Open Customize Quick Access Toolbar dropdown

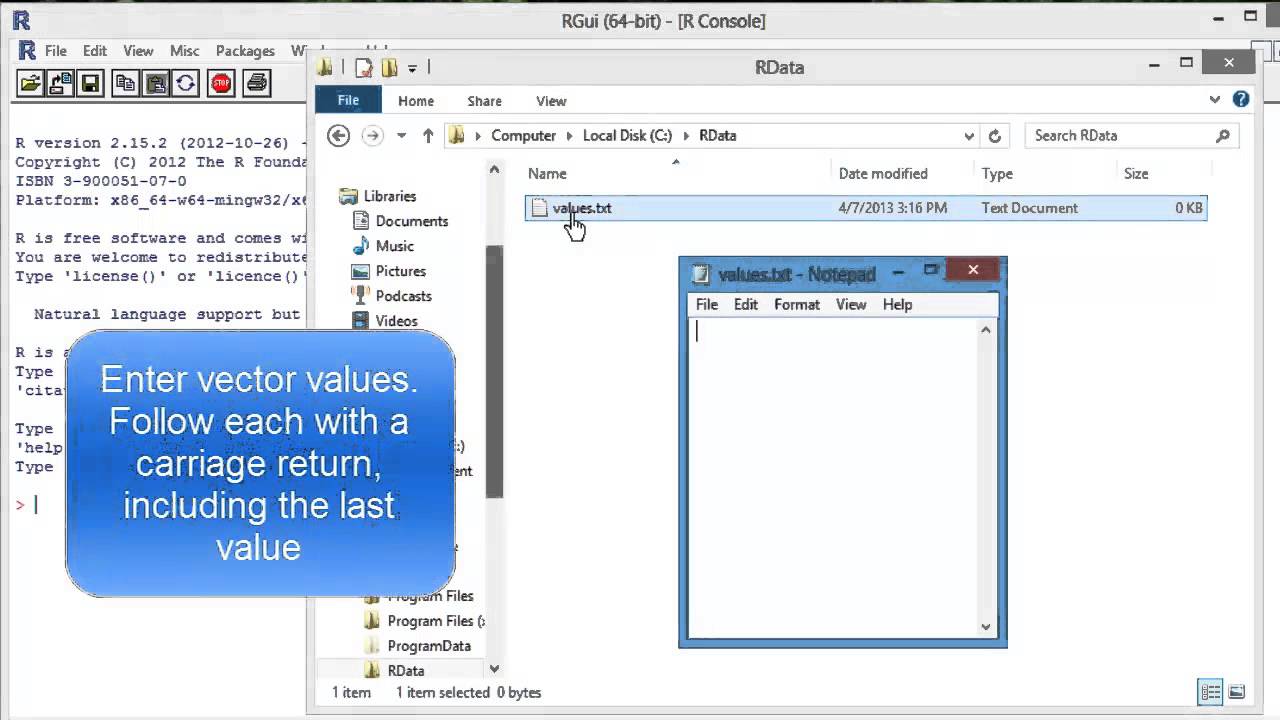(x=412, y=68)
